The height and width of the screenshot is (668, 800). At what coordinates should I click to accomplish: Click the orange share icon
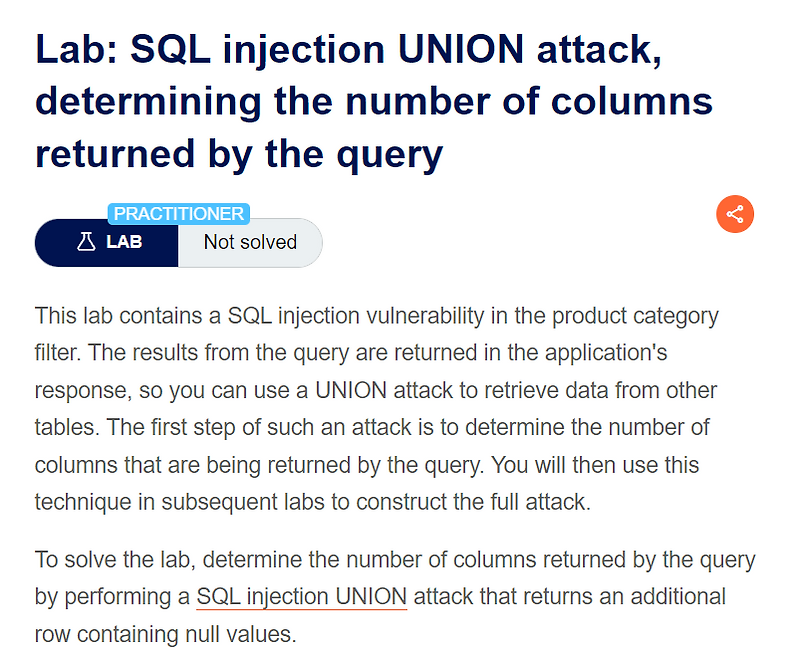[x=735, y=214]
